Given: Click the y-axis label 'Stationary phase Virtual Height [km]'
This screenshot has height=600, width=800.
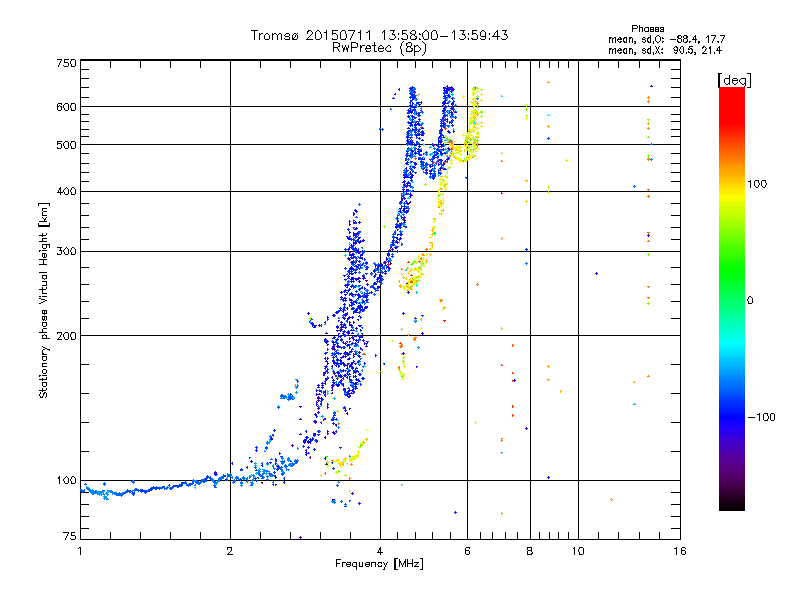Looking at the screenshot, I should [43, 300].
